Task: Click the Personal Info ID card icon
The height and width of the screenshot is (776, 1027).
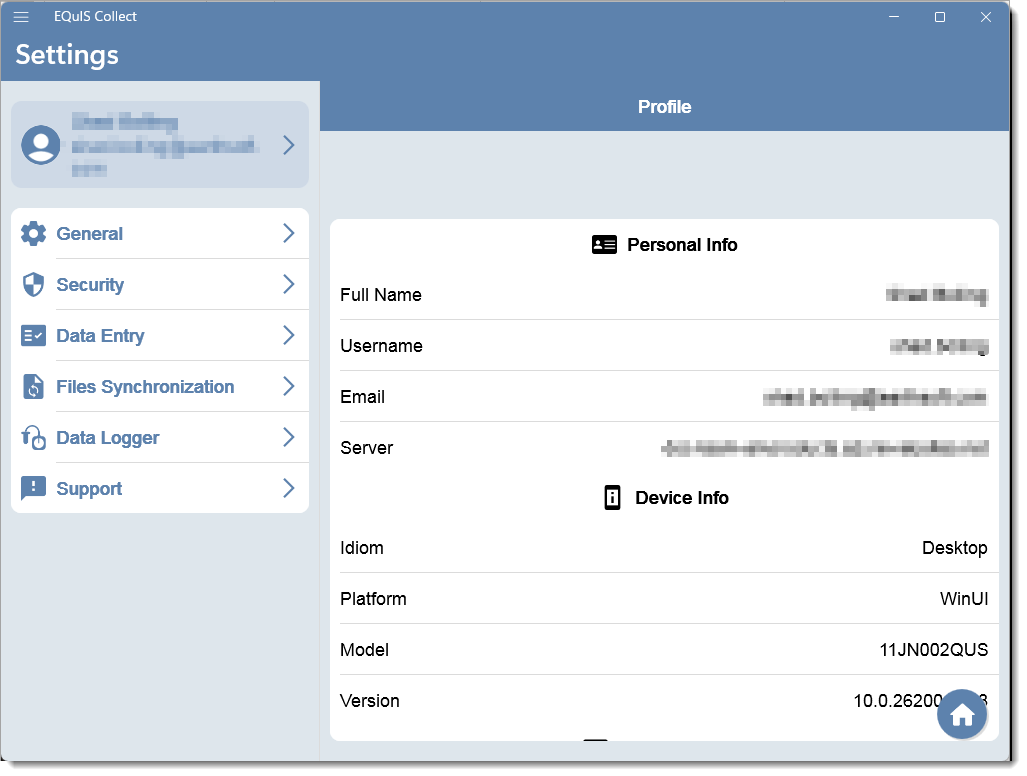Action: (604, 245)
